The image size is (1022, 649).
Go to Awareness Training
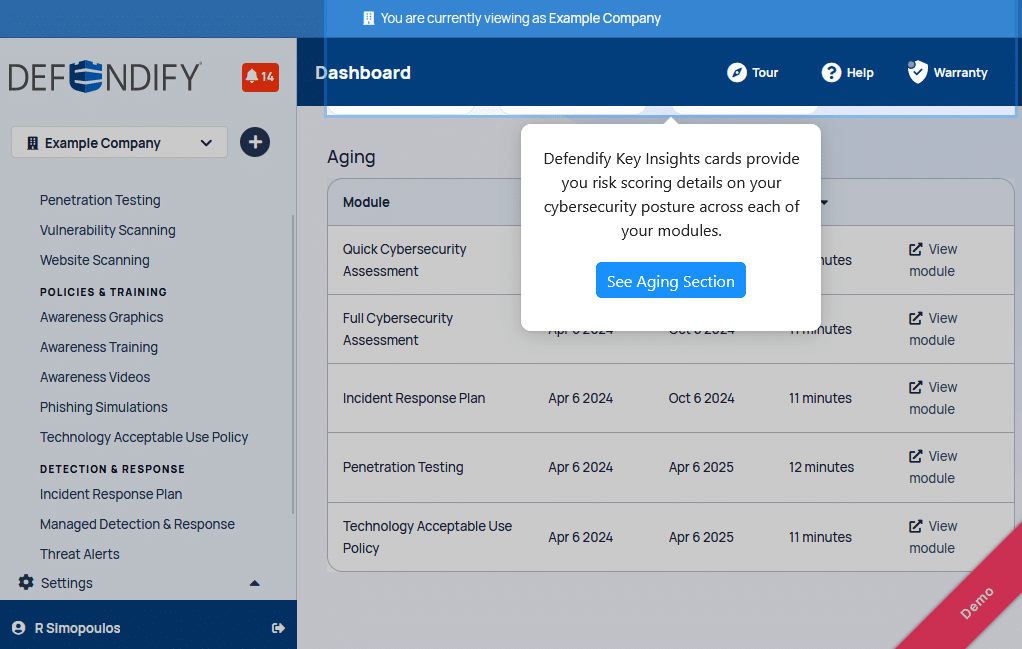coord(99,347)
